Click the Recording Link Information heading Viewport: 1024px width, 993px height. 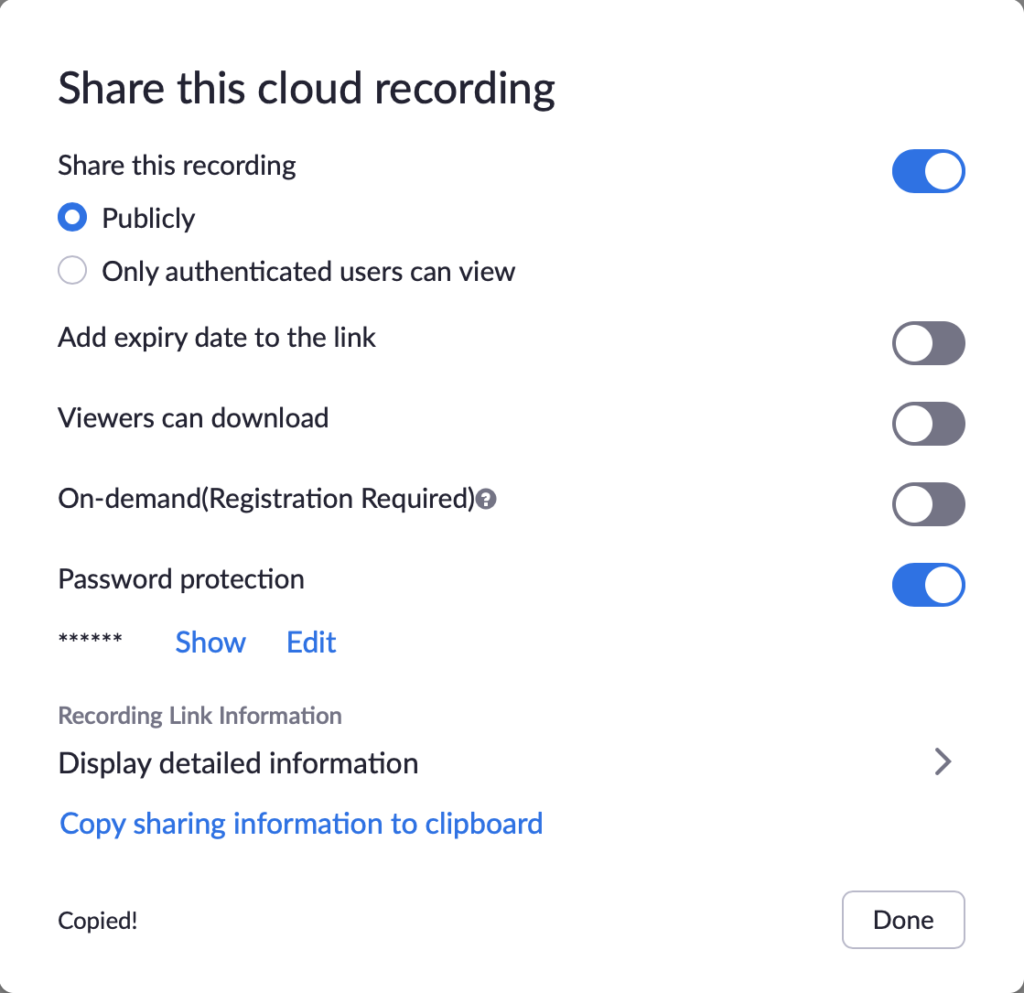200,716
